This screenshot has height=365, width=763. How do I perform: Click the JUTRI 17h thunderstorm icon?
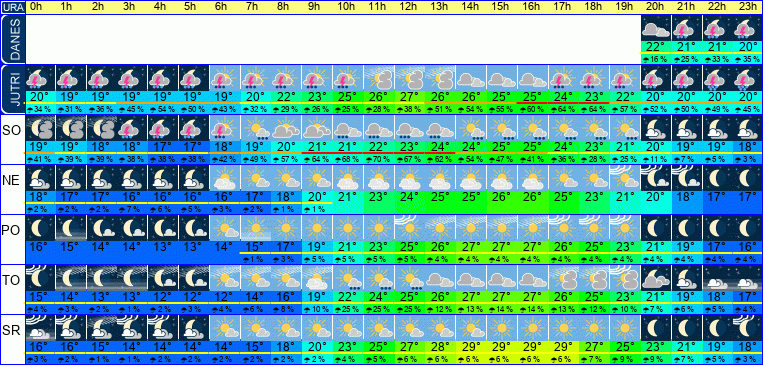point(564,78)
